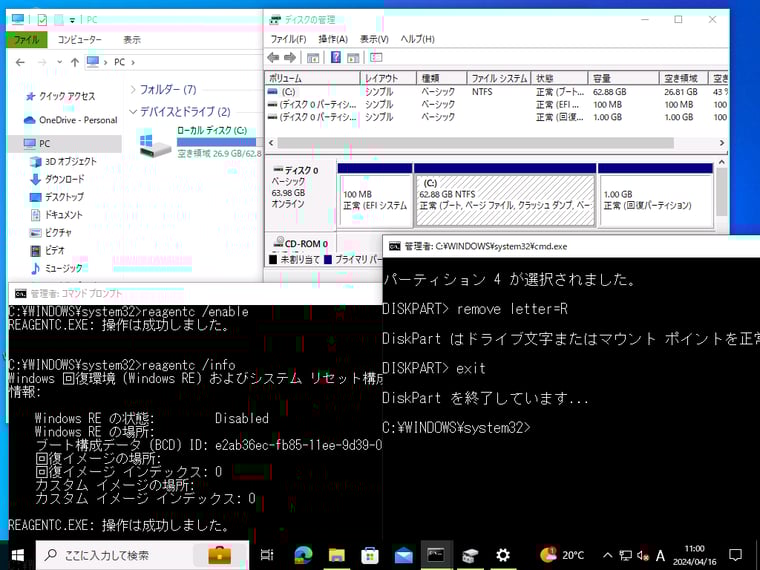Open the コンピューター ribbon tab in Explorer
The height and width of the screenshot is (570, 760).
tap(79, 40)
